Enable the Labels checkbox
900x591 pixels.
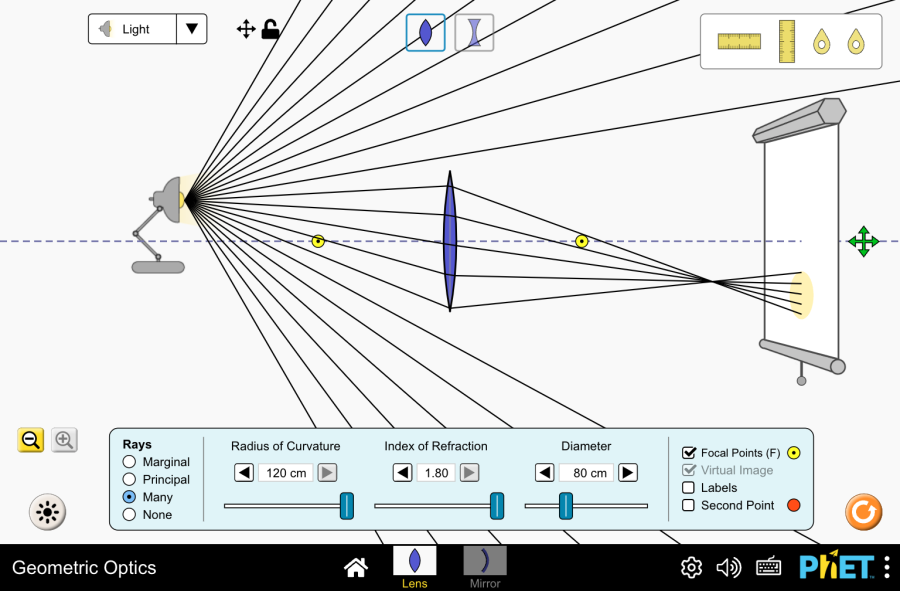[688, 488]
